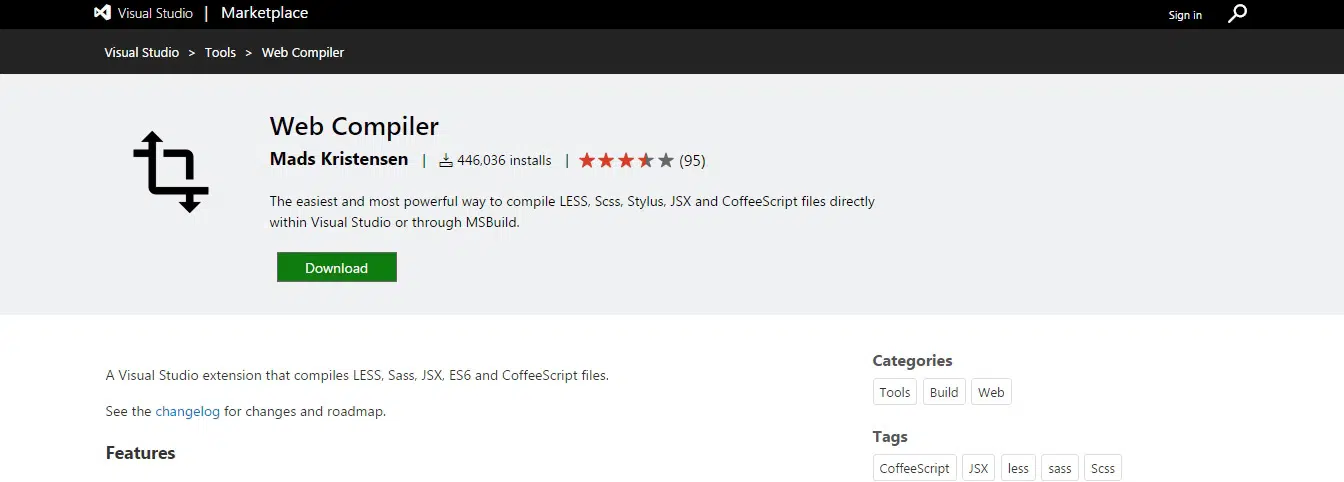Navigate to Visual Studio in the breadcrumb

[x=142, y=52]
